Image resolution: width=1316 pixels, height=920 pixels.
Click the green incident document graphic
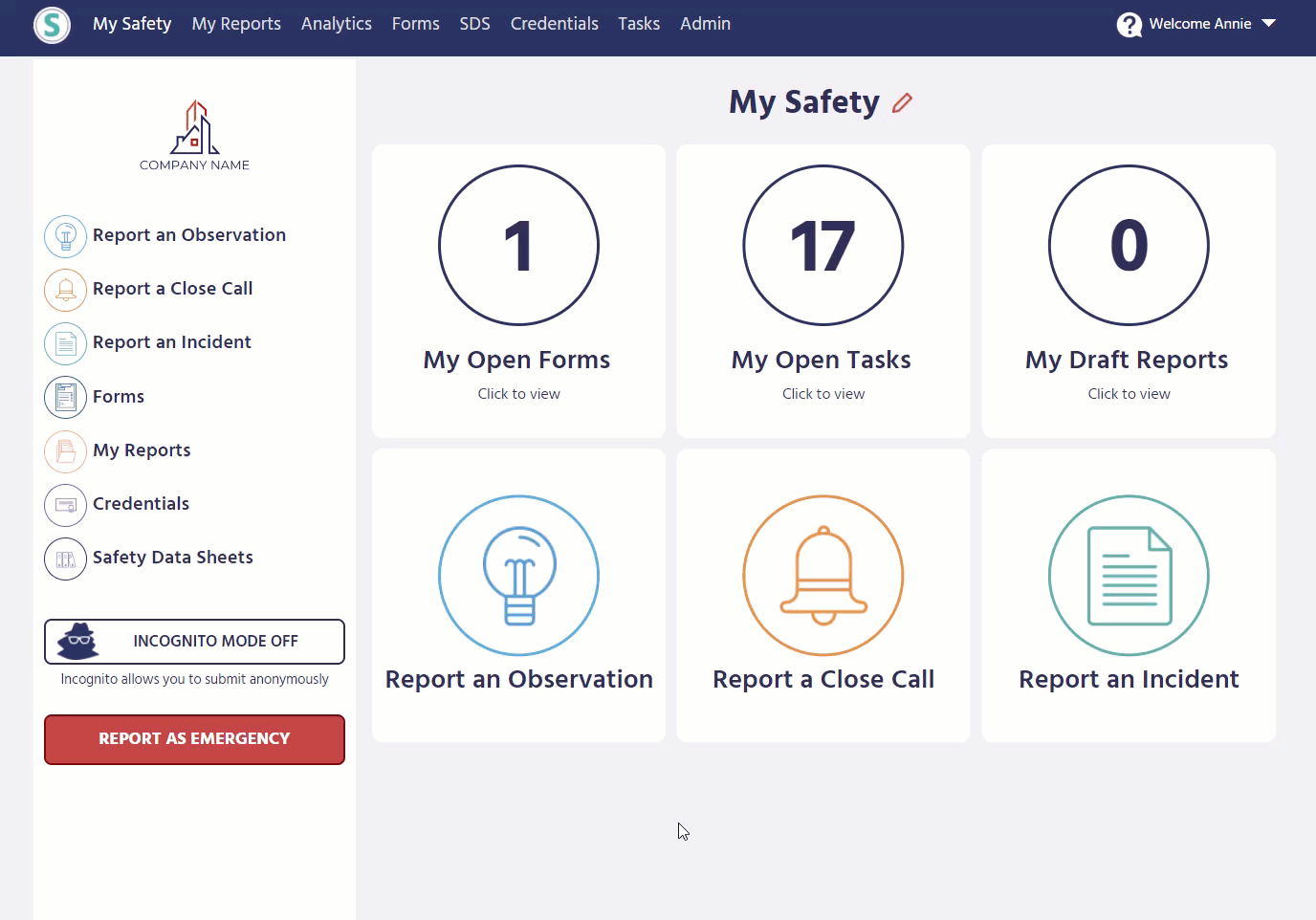pyautogui.click(x=1129, y=576)
